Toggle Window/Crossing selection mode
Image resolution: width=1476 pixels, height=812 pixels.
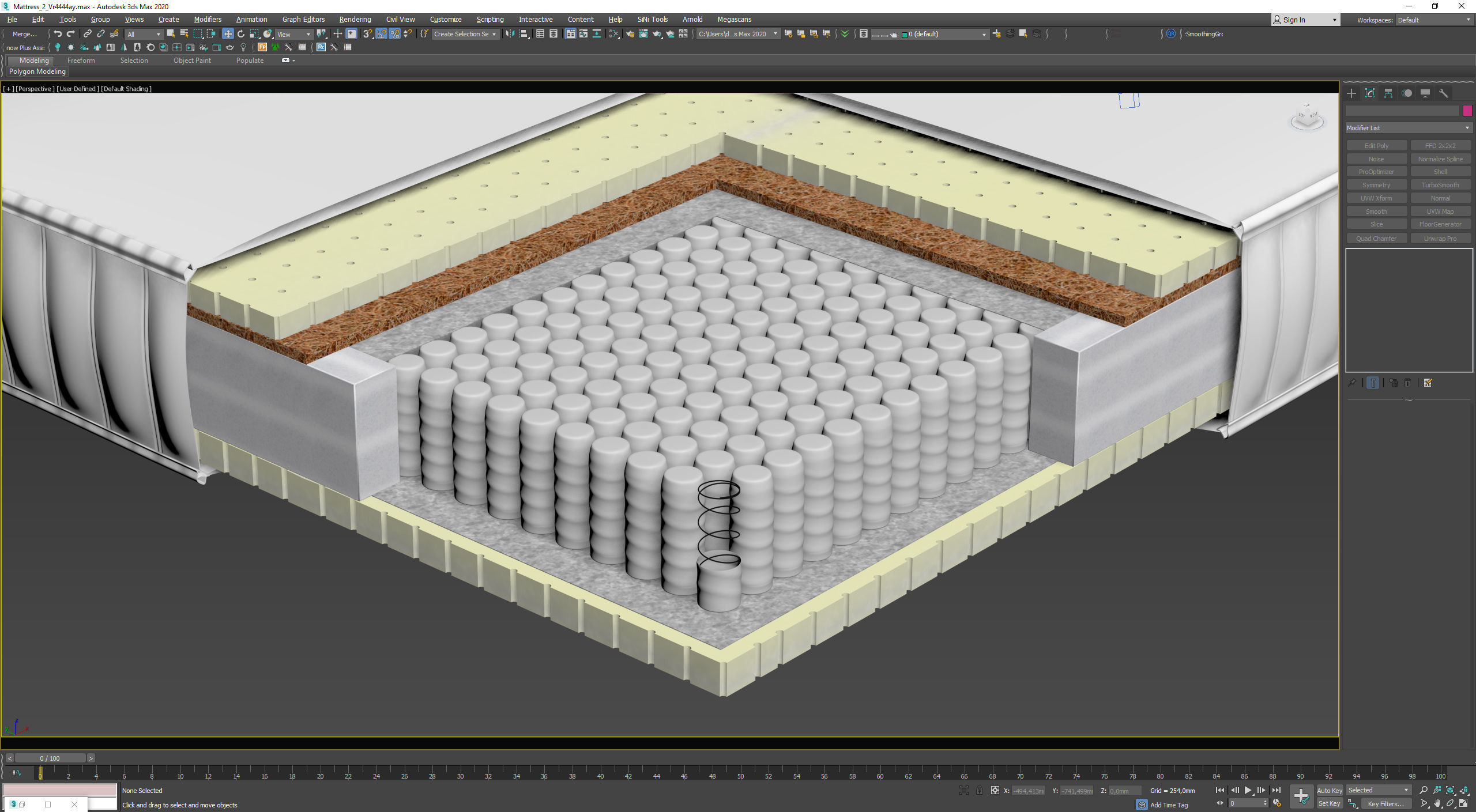tap(211, 34)
